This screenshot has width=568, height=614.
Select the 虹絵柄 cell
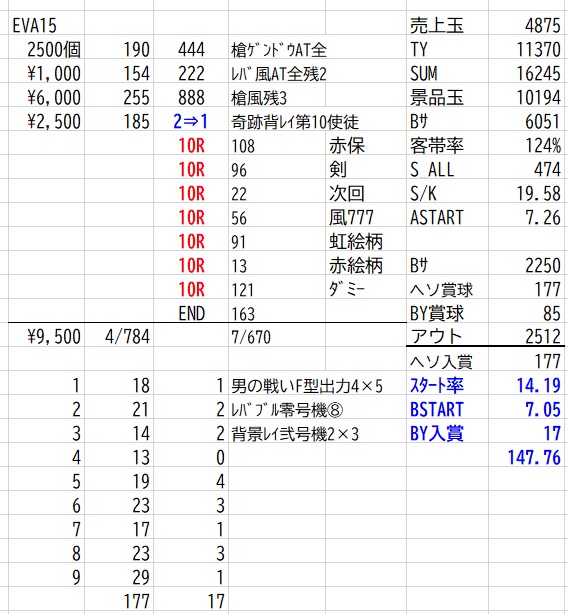point(355,241)
